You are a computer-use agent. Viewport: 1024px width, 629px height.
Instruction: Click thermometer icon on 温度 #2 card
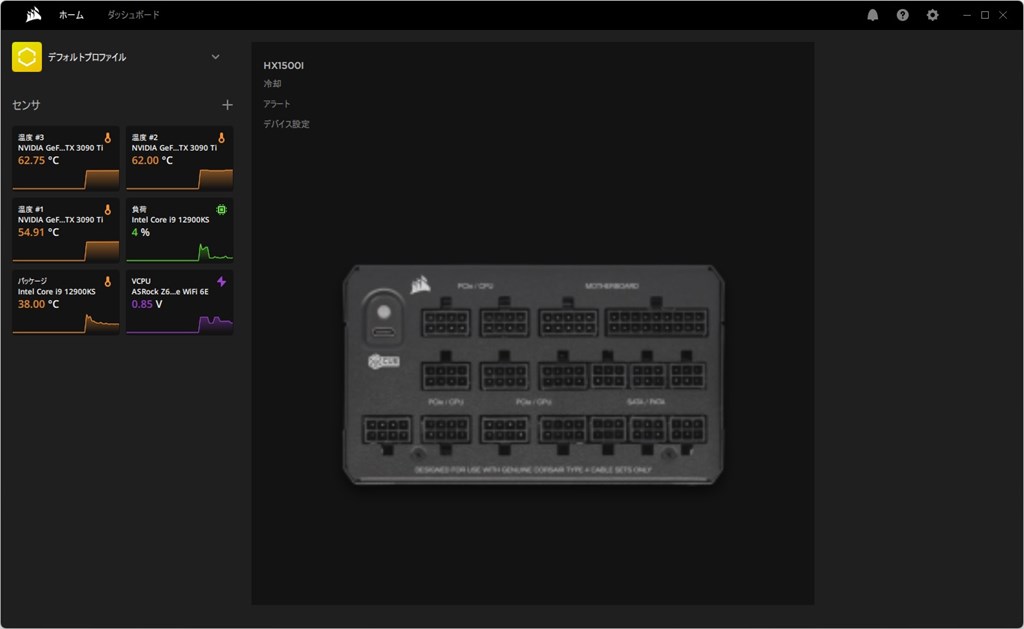[221, 138]
